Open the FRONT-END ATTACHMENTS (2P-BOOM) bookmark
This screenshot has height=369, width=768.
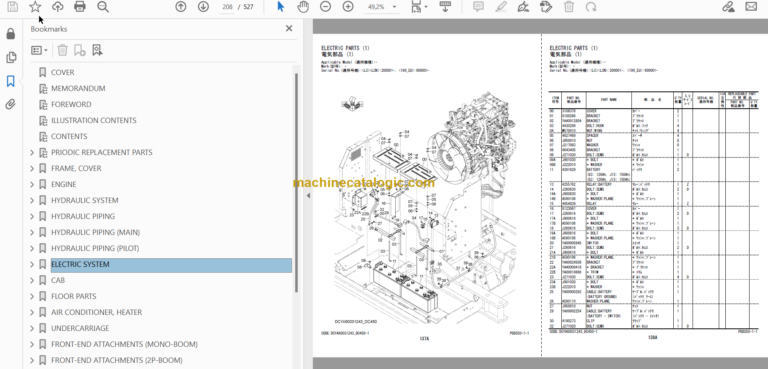(x=117, y=360)
